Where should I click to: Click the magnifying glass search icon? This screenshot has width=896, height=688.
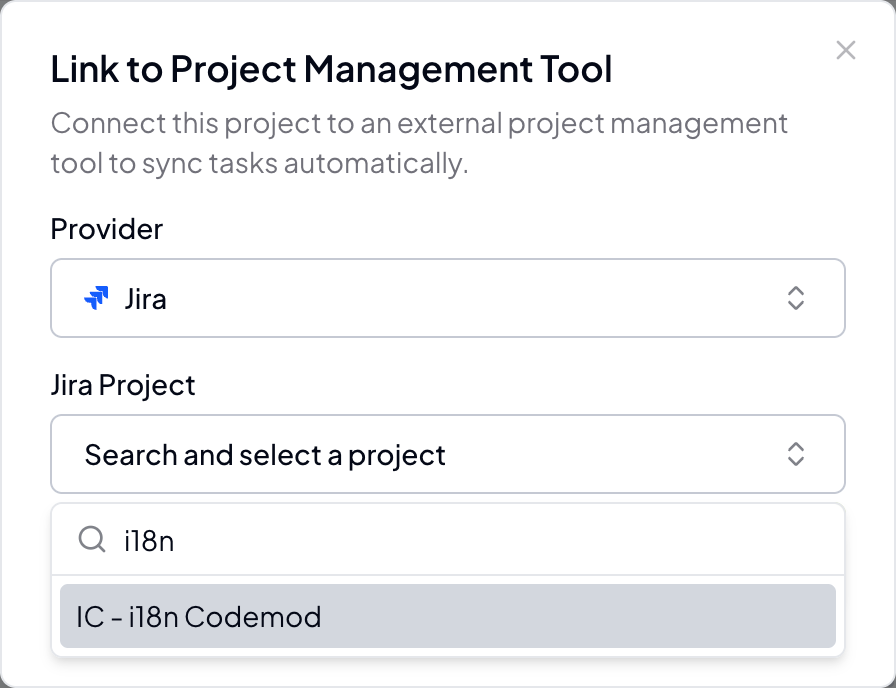tap(92, 540)
